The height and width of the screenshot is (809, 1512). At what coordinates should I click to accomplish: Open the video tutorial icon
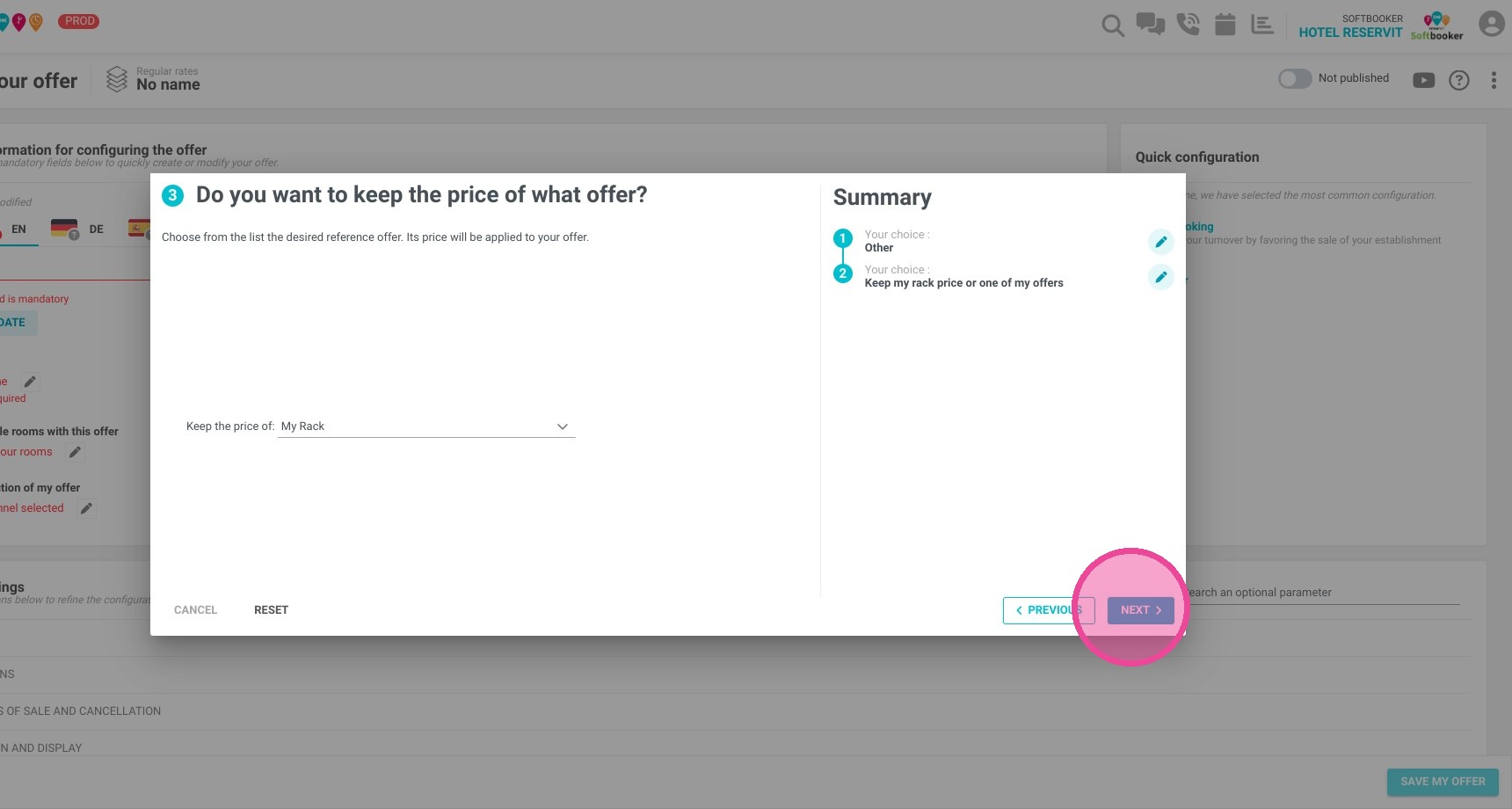point(1423,80)
